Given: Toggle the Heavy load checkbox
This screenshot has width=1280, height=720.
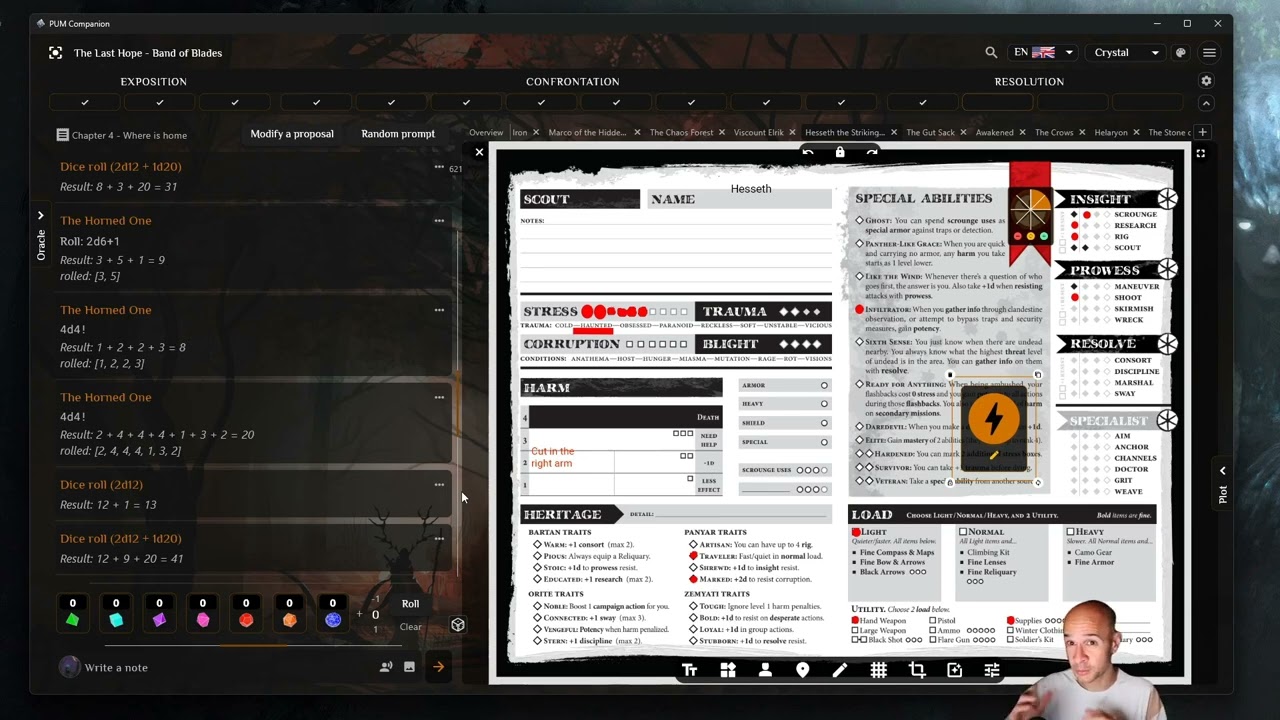Looking at the screenshot, I should [1070, 532].
